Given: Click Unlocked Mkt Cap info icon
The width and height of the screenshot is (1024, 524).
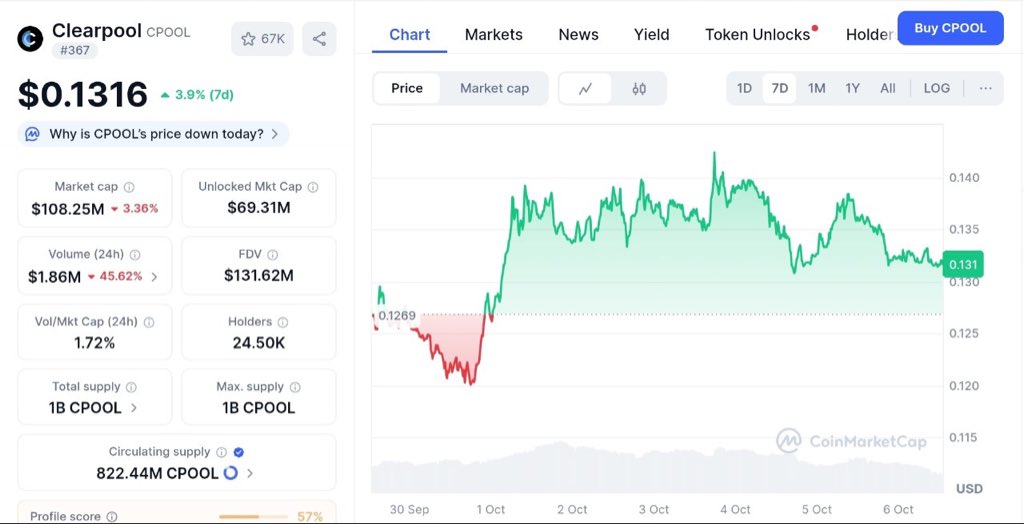Looking at the screenshot, I should 313,187.
